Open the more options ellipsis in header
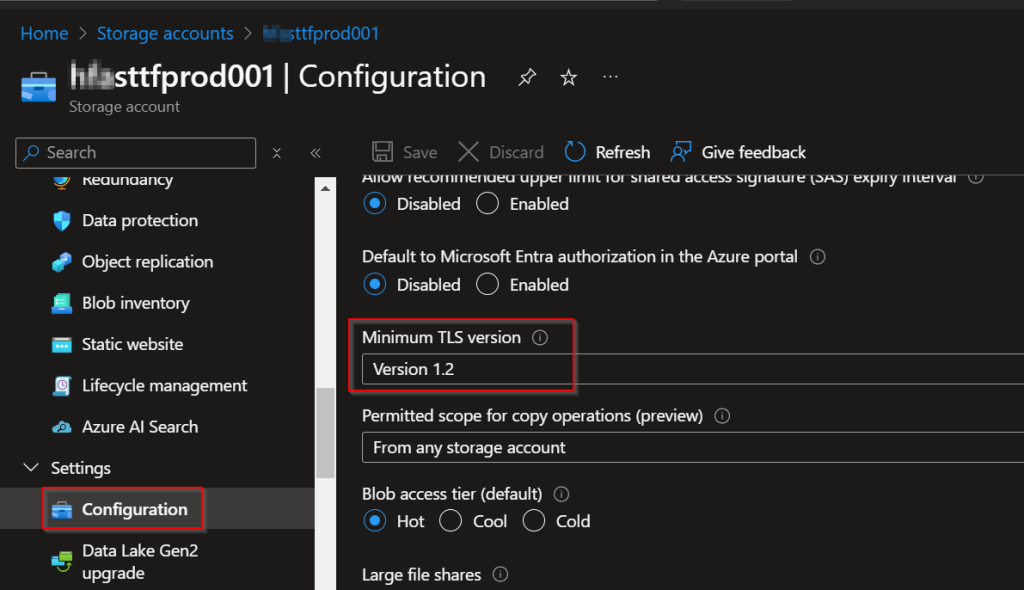1024x590 pixels. 611,77
